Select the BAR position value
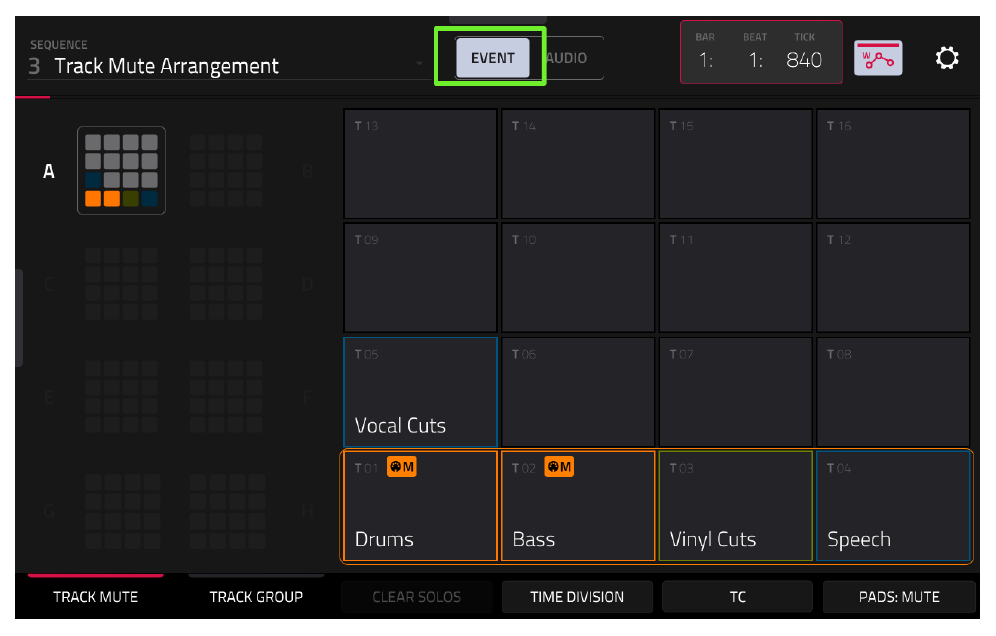 tap(706, 60)
